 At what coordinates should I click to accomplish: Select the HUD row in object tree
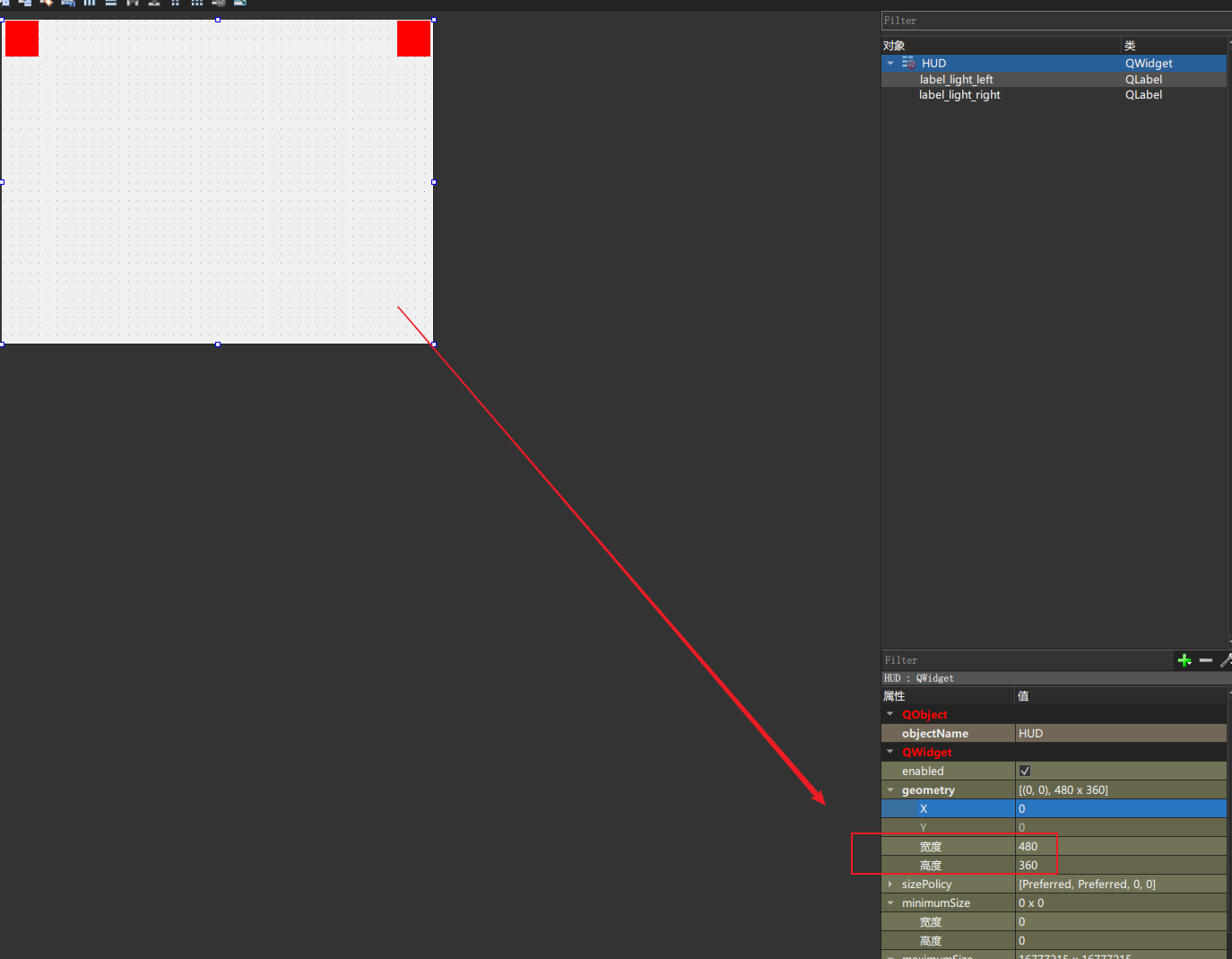point(1054,63)
